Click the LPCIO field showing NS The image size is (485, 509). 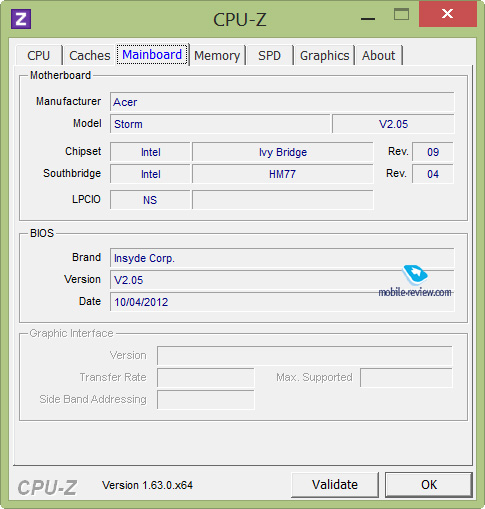150,200
